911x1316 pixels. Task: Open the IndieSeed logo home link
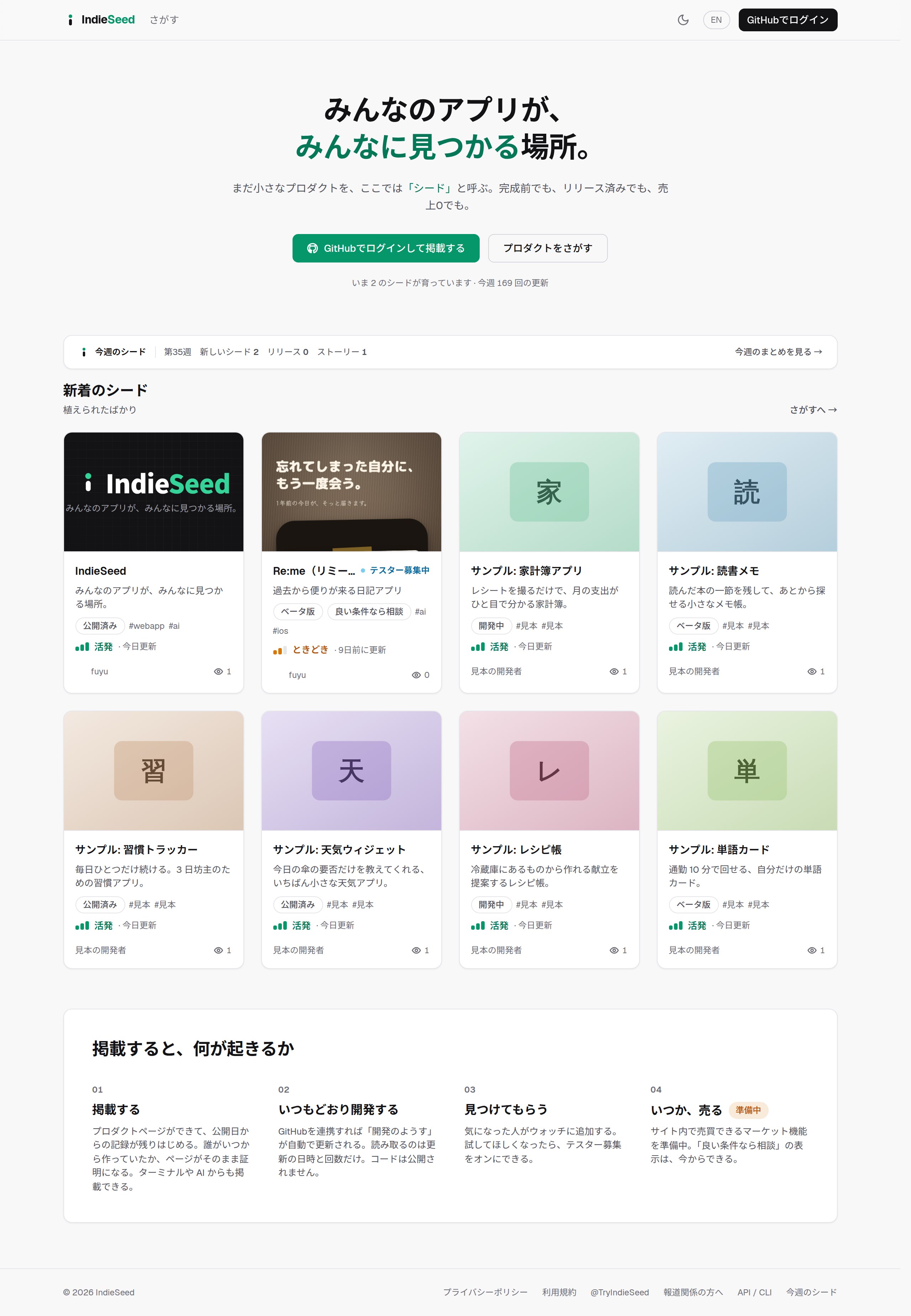click(101, 20)
